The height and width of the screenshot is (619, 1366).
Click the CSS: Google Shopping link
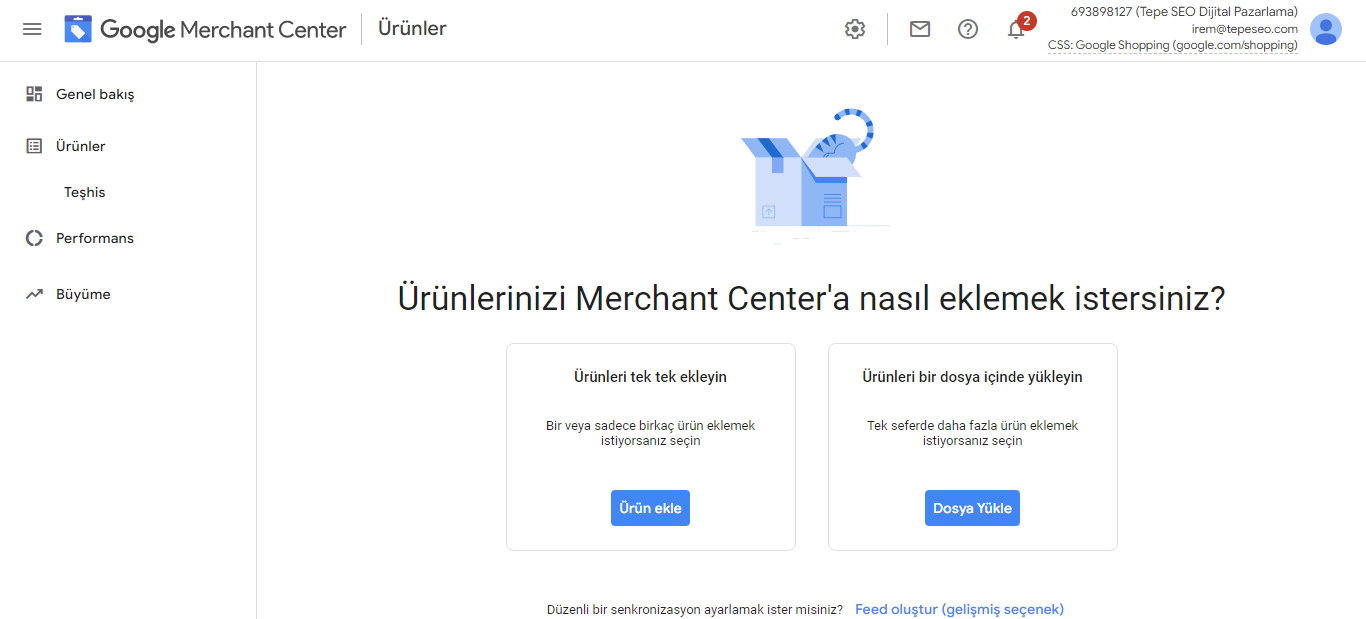coord(1172,45)
